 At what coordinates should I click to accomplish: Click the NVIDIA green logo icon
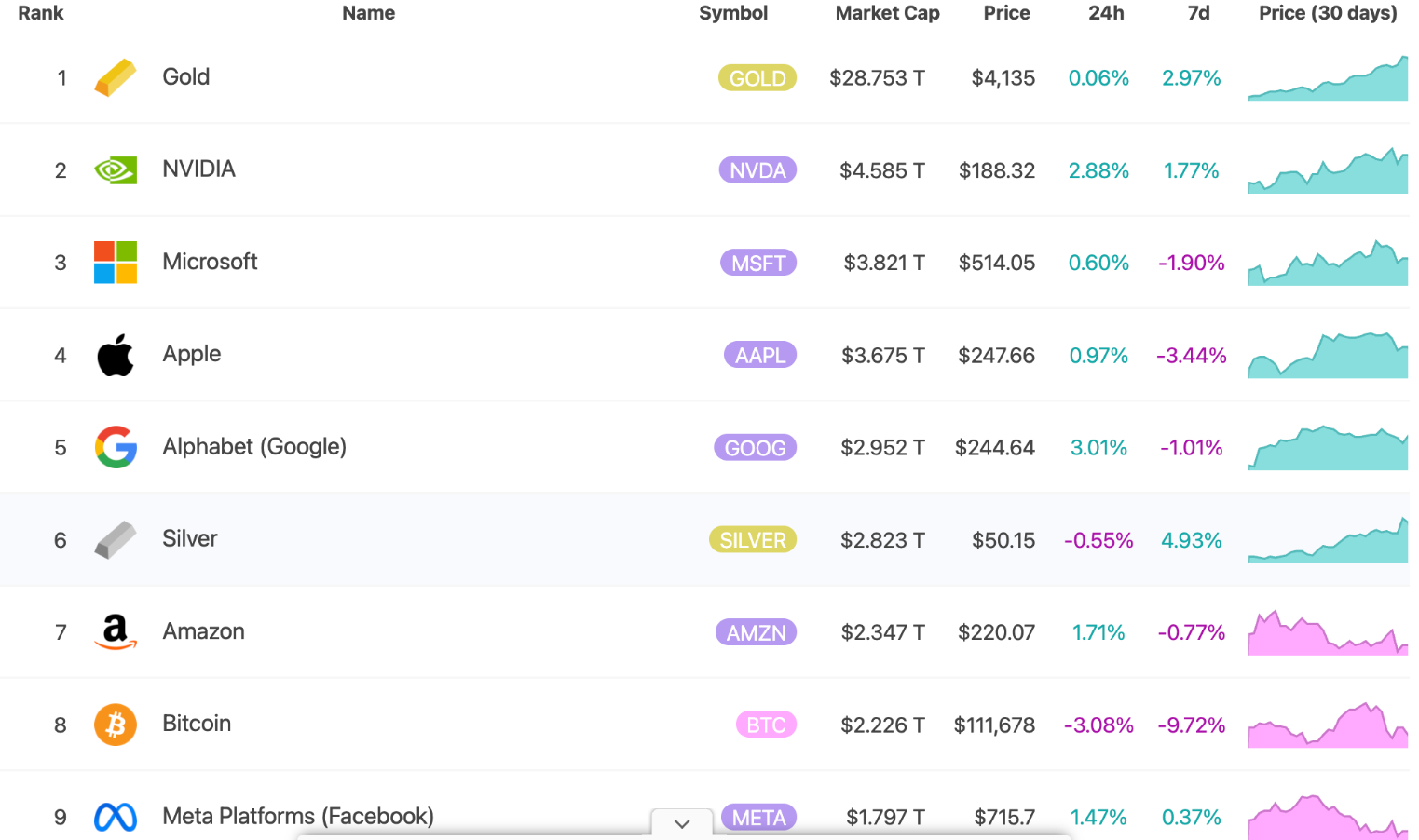(x=115, y=169)
